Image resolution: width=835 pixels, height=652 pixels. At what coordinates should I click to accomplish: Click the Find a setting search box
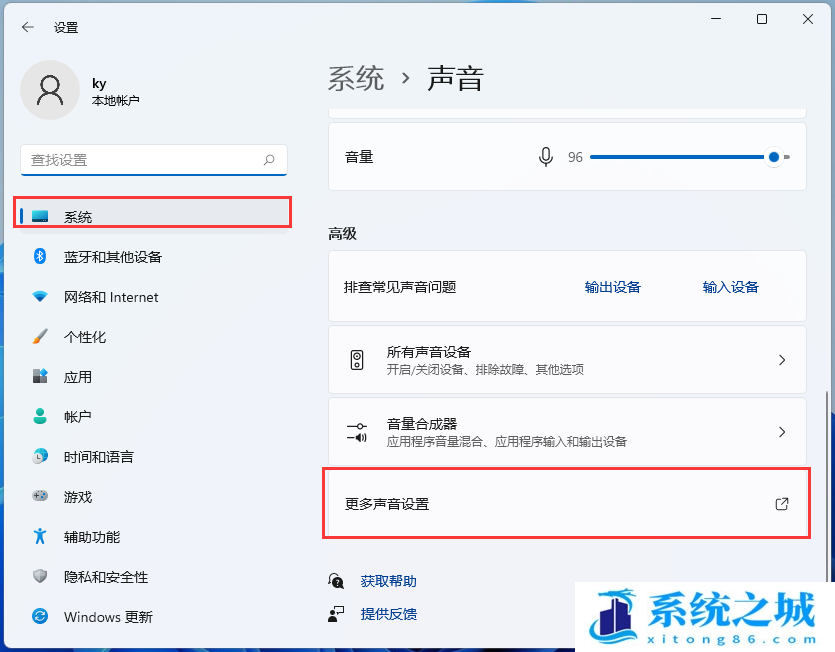145,160
